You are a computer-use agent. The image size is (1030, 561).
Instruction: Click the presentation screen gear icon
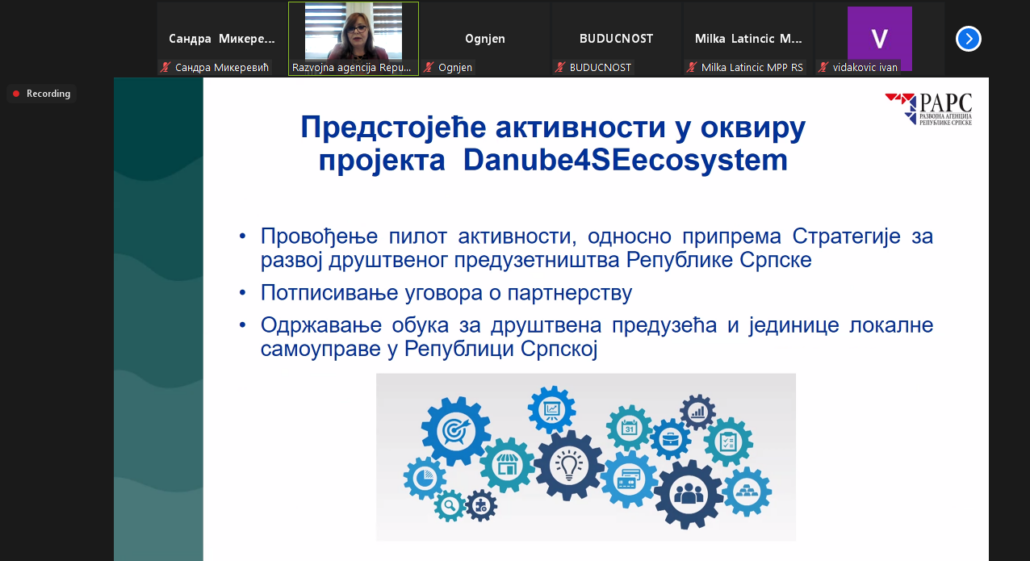coord(551,409)
